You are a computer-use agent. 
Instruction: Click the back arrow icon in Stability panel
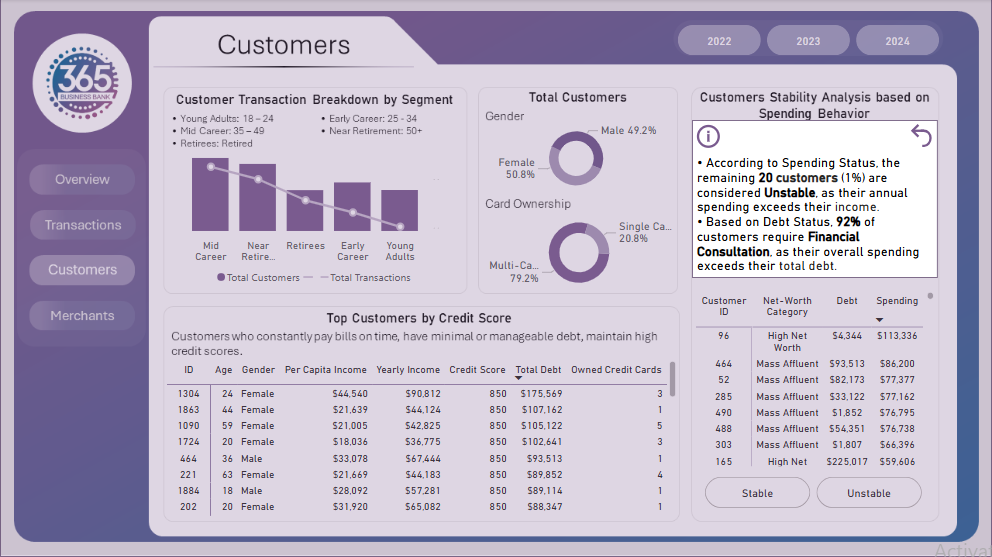coord(921,136)
